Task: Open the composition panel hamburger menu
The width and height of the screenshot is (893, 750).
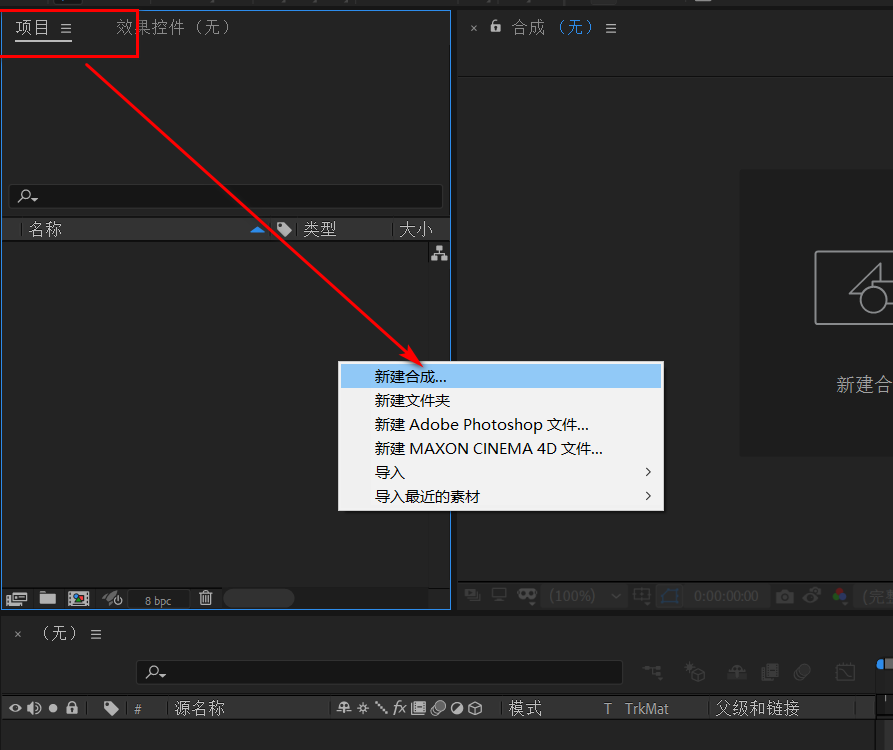Action: click(611, 28)
